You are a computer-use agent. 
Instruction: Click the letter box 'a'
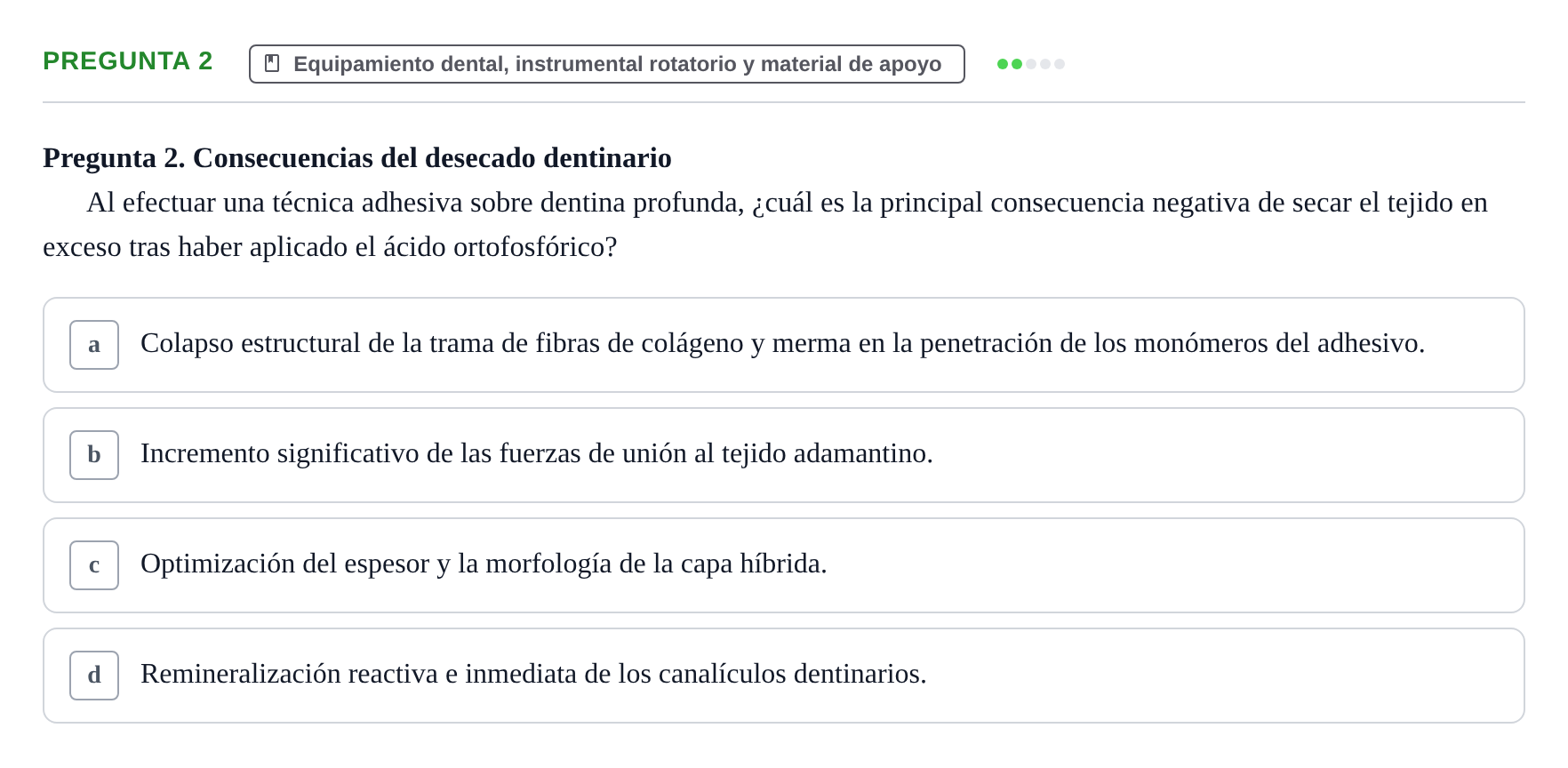(x=94, y=345)
